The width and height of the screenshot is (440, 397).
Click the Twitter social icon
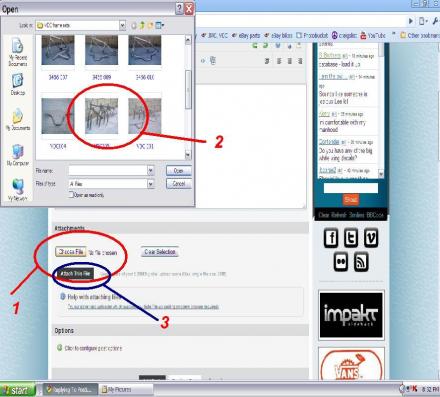pyautogui.click(x=351, y=238)
